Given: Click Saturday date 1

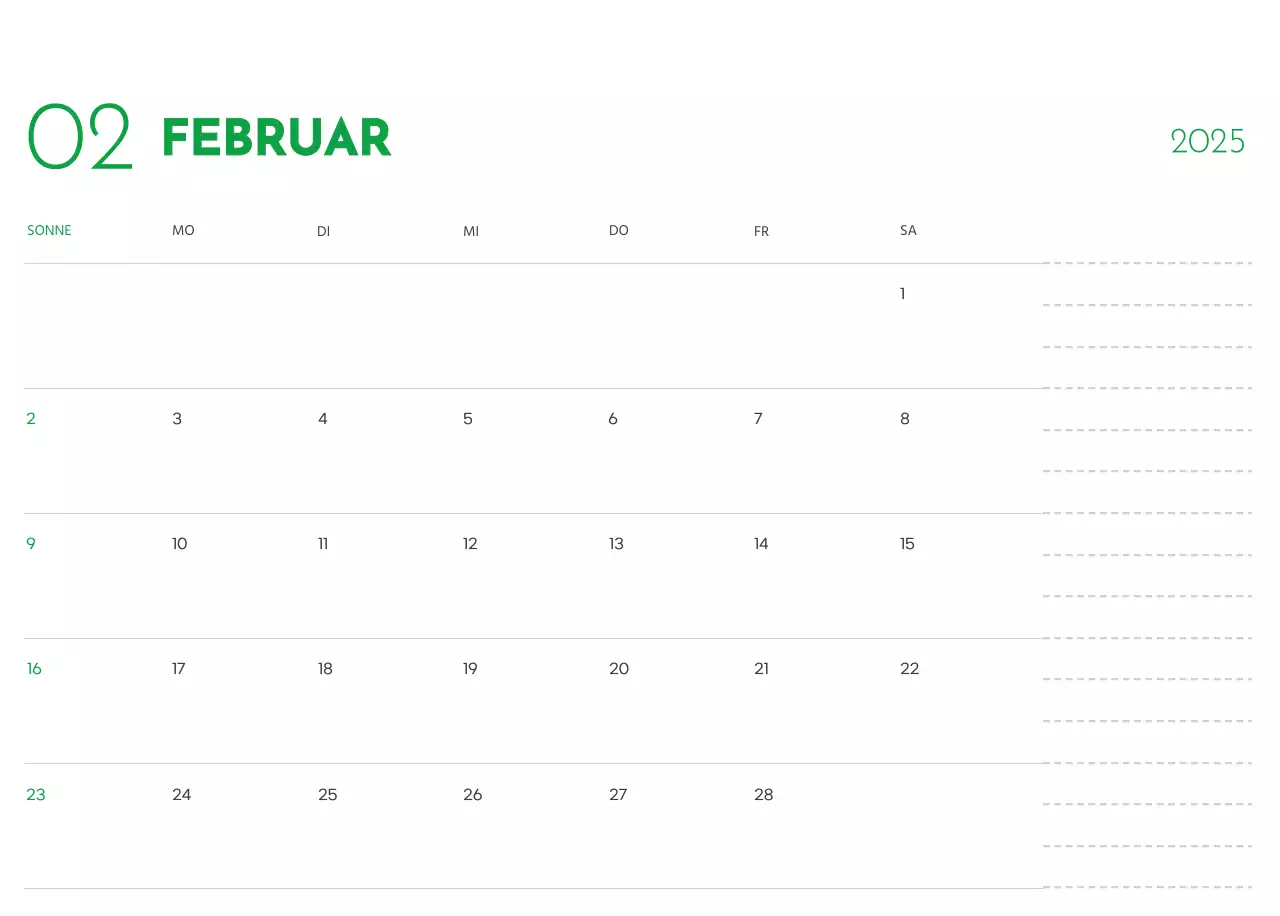Looking at the screenshot, I should click(902, 294).
